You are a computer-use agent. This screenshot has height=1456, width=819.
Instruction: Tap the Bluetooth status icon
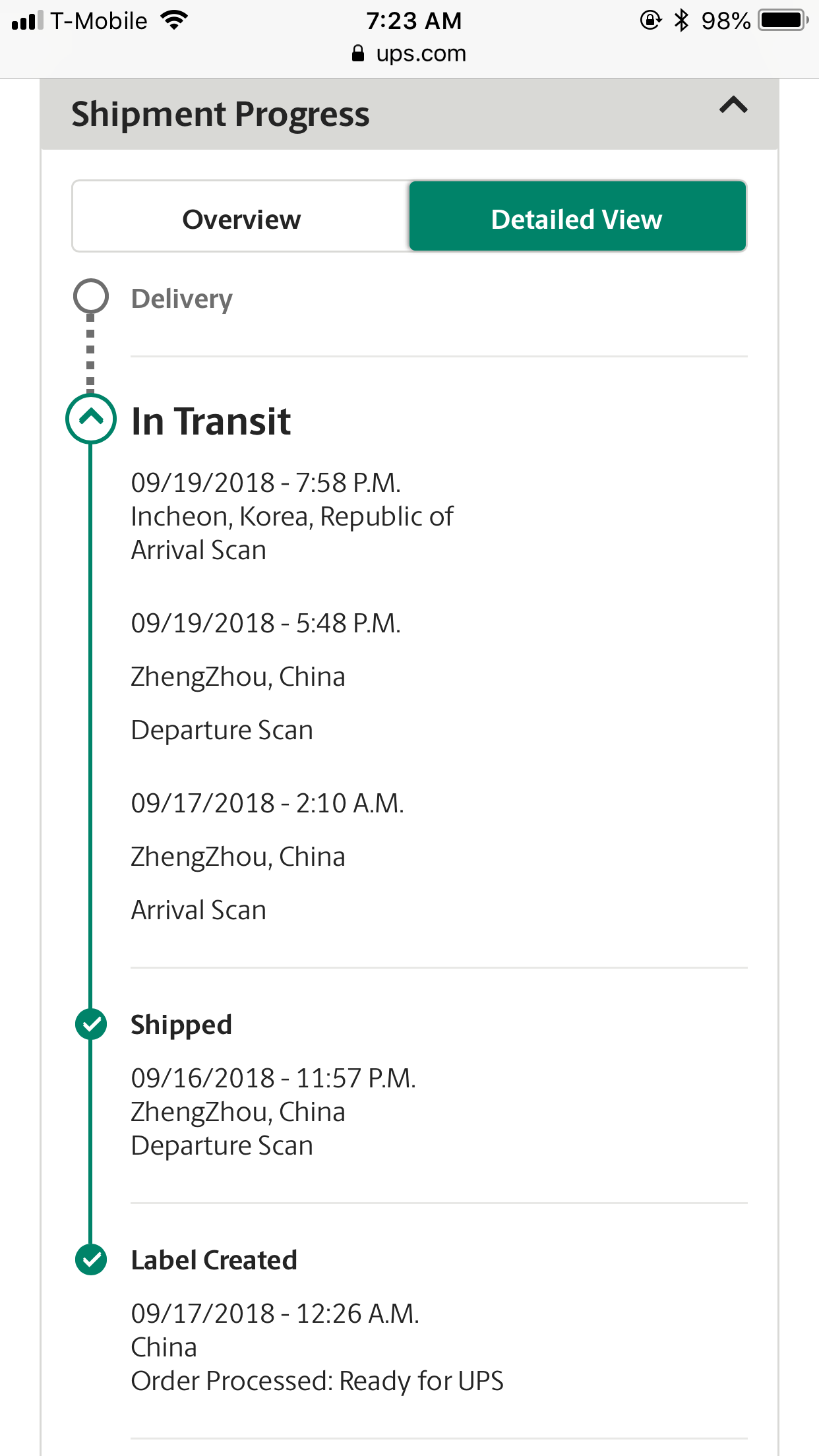[681, 20]
